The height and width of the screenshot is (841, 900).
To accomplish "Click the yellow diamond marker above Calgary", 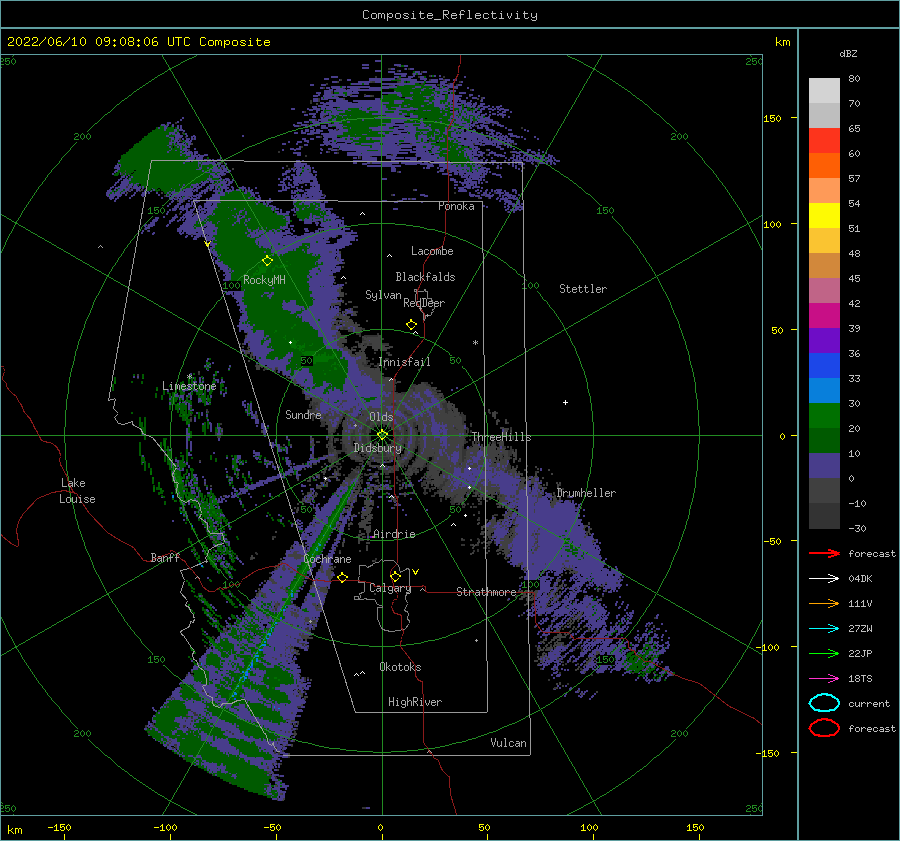I will (x=395, y=576).
